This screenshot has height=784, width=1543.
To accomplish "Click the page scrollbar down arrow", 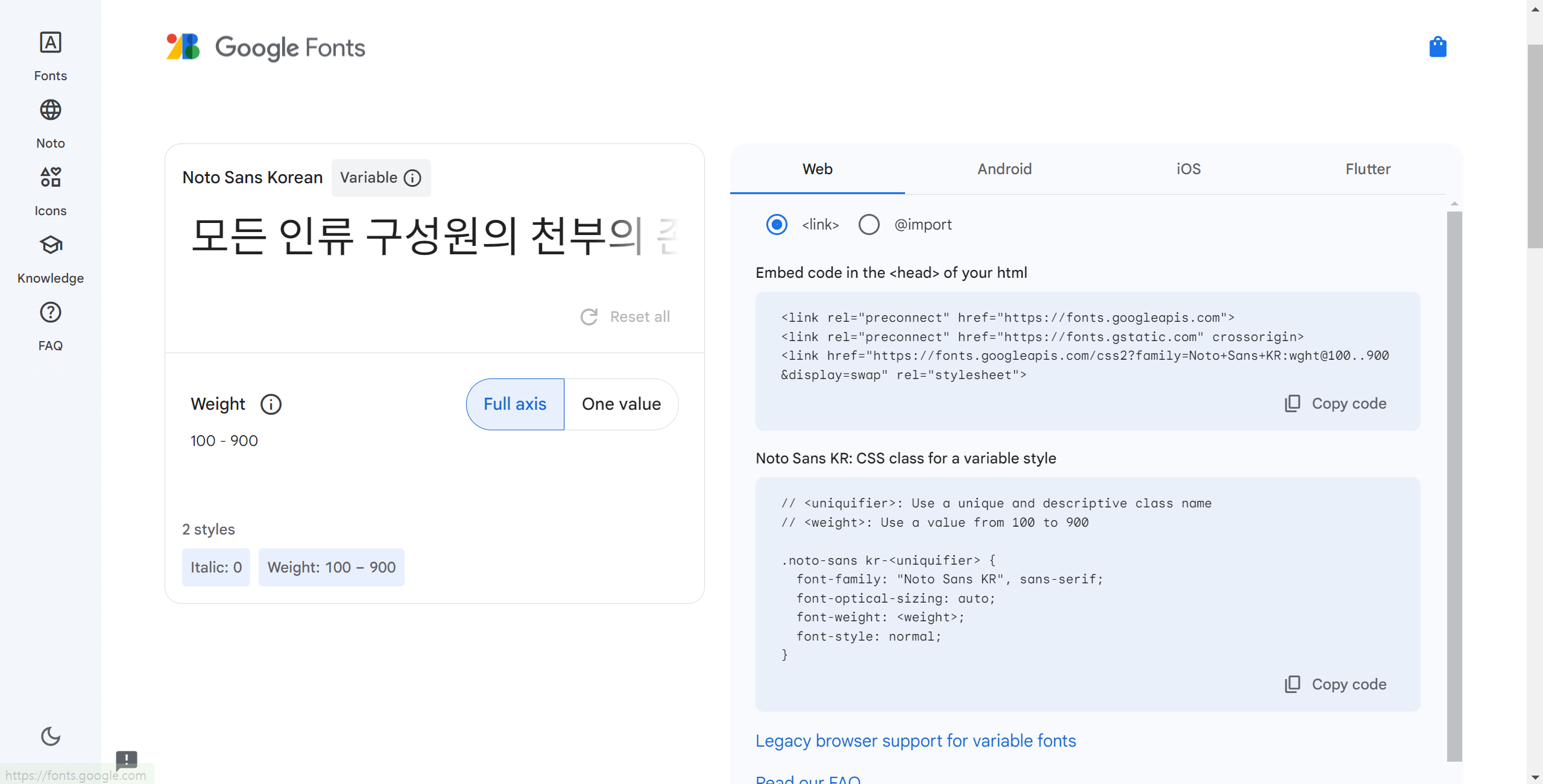I will pyautogui.click(x=1535, y=777).
